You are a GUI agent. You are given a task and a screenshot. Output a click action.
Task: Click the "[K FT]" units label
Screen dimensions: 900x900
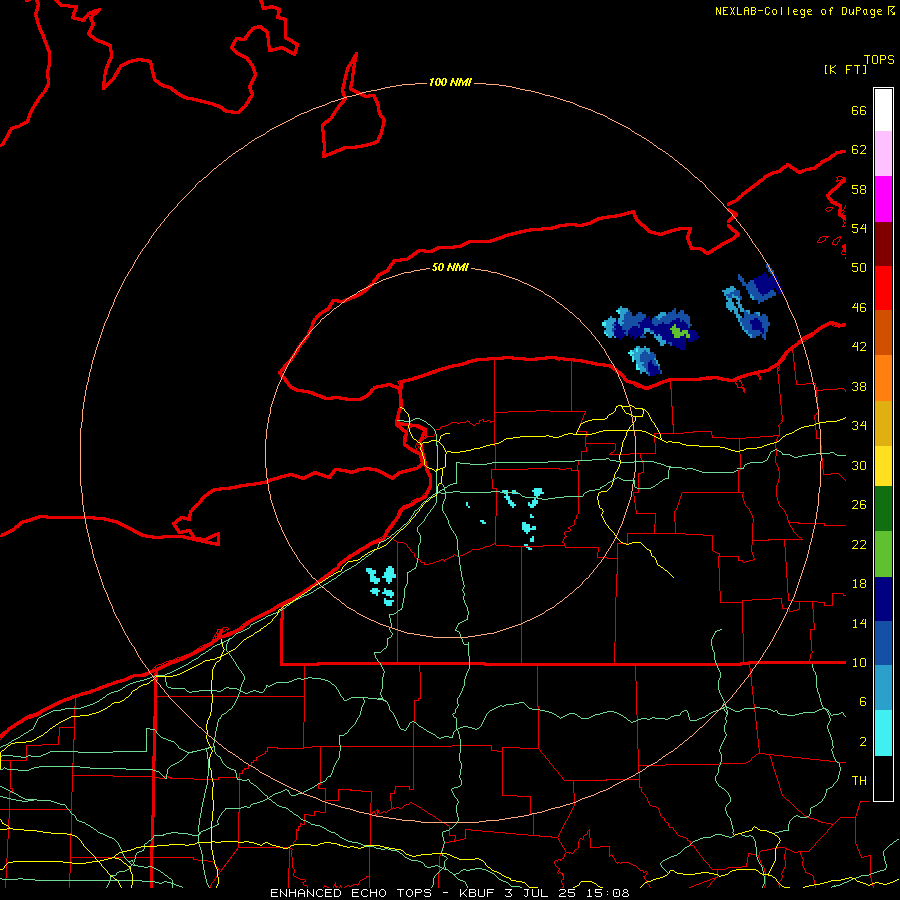tap(845, 69)
